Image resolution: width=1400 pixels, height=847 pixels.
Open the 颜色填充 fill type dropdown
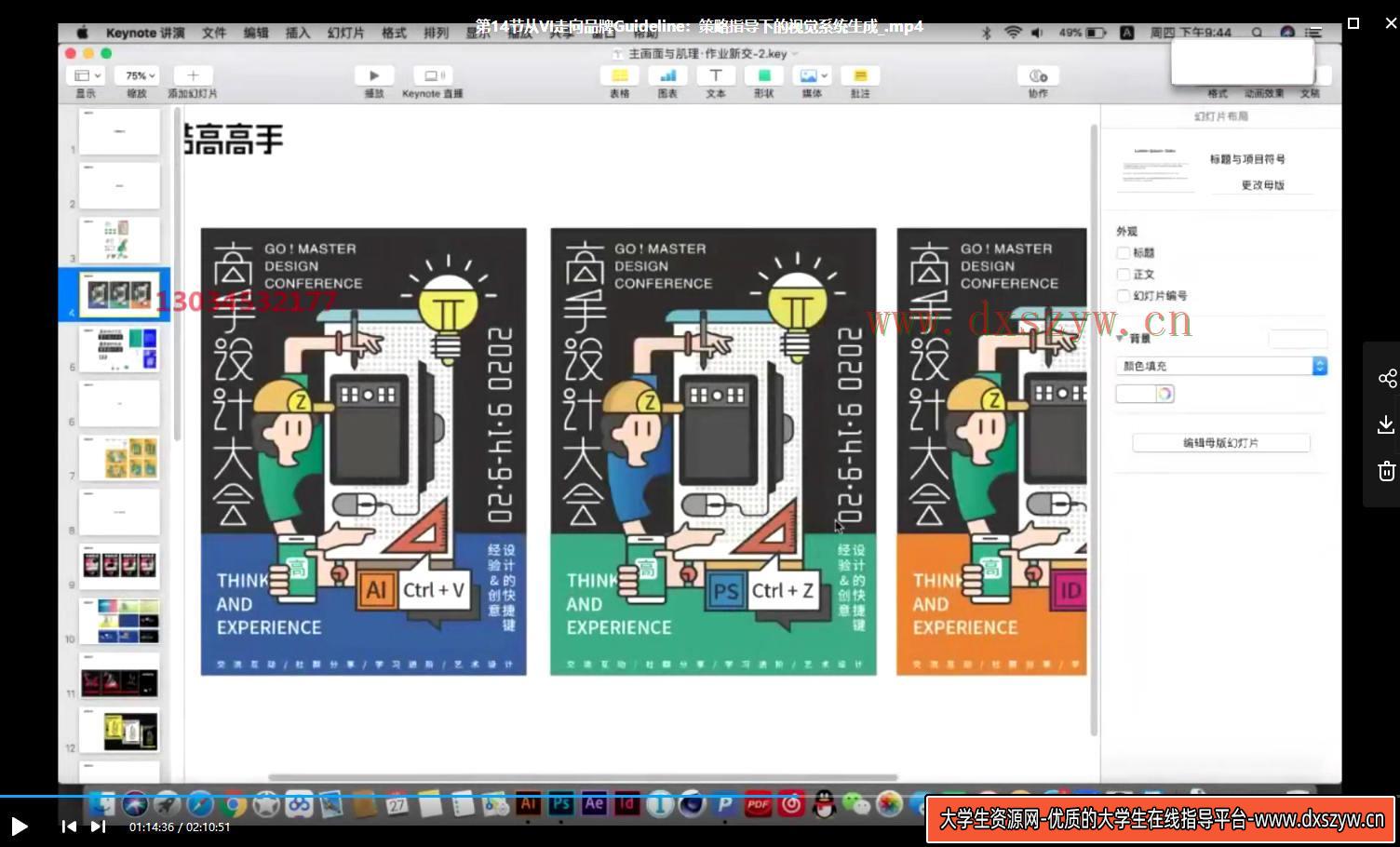pyautogui.click(x=1221, y=366)
